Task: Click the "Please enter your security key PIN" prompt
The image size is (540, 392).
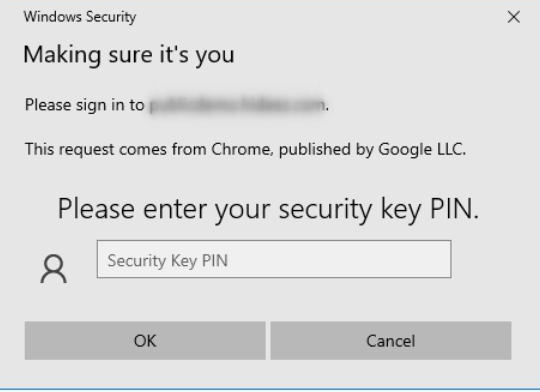Action: click(268, 209)
